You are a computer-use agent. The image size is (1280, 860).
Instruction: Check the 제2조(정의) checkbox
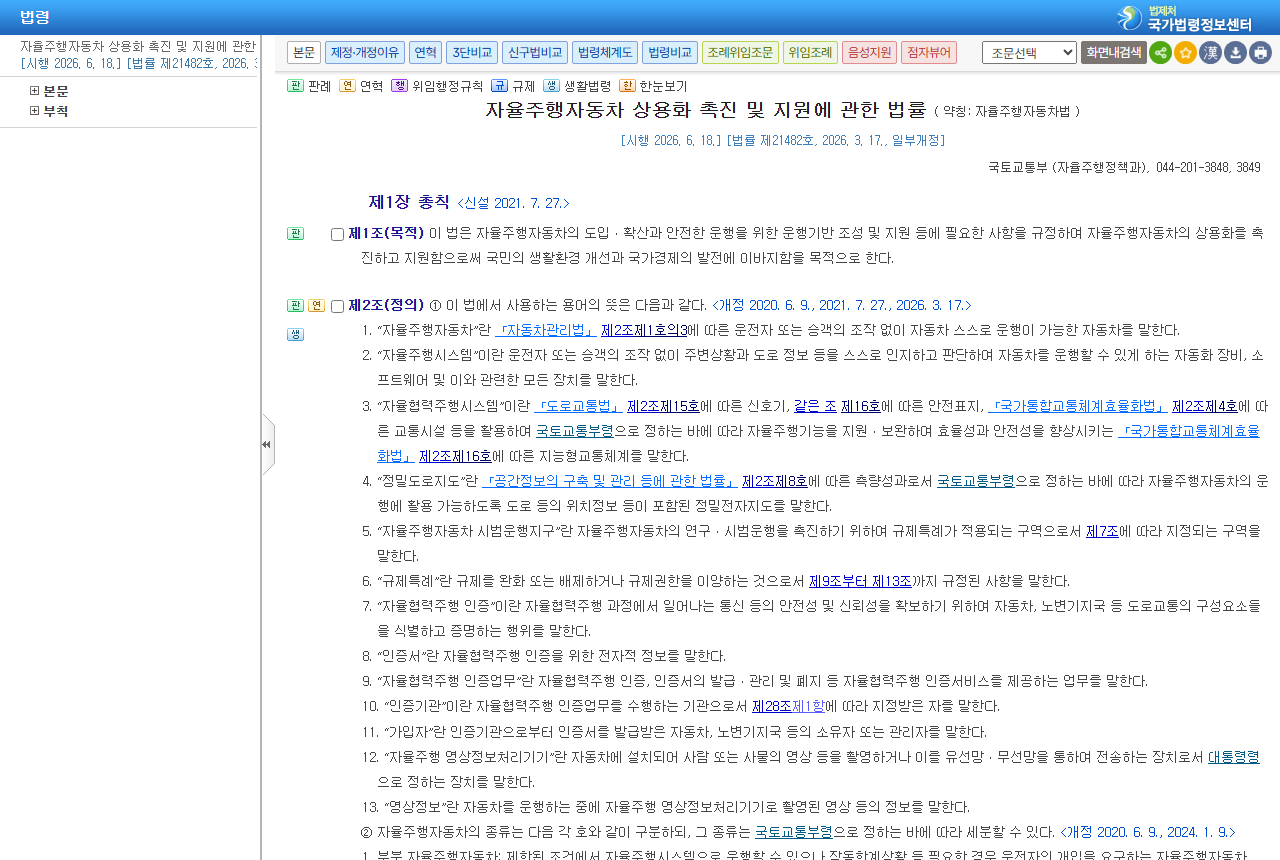point(337,307)
